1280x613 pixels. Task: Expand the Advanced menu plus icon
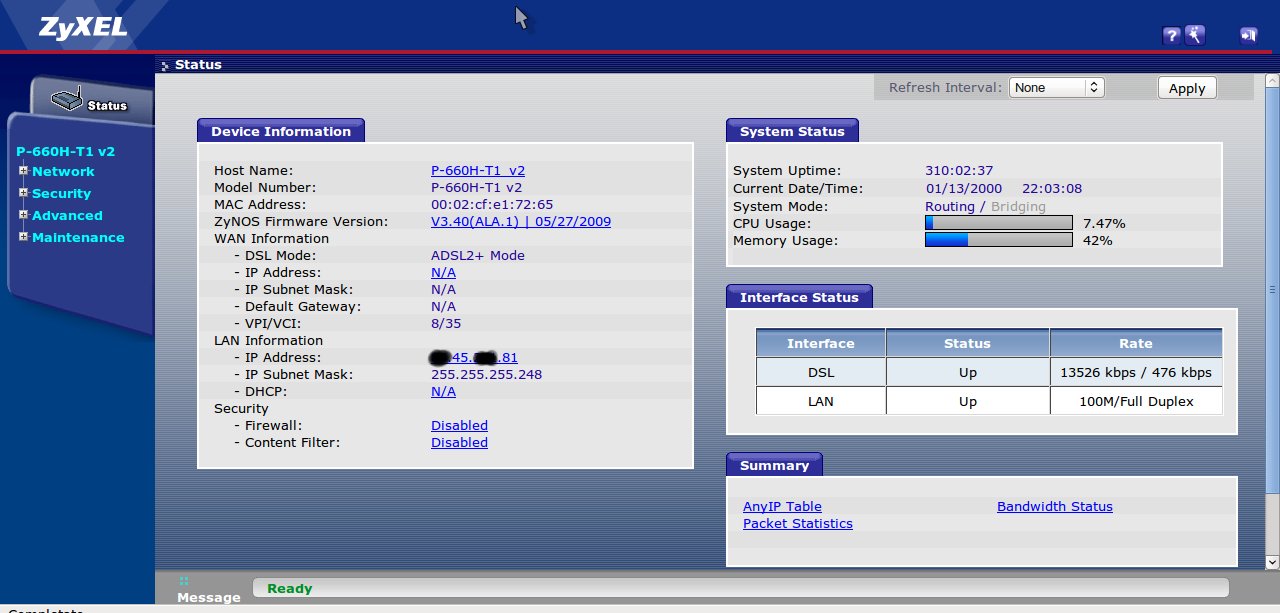tap(23, 215)
